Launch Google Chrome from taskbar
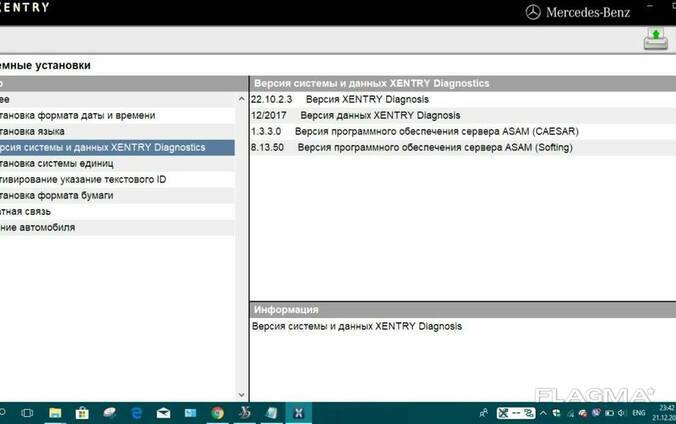676x424 pixels. coord(217,412)
